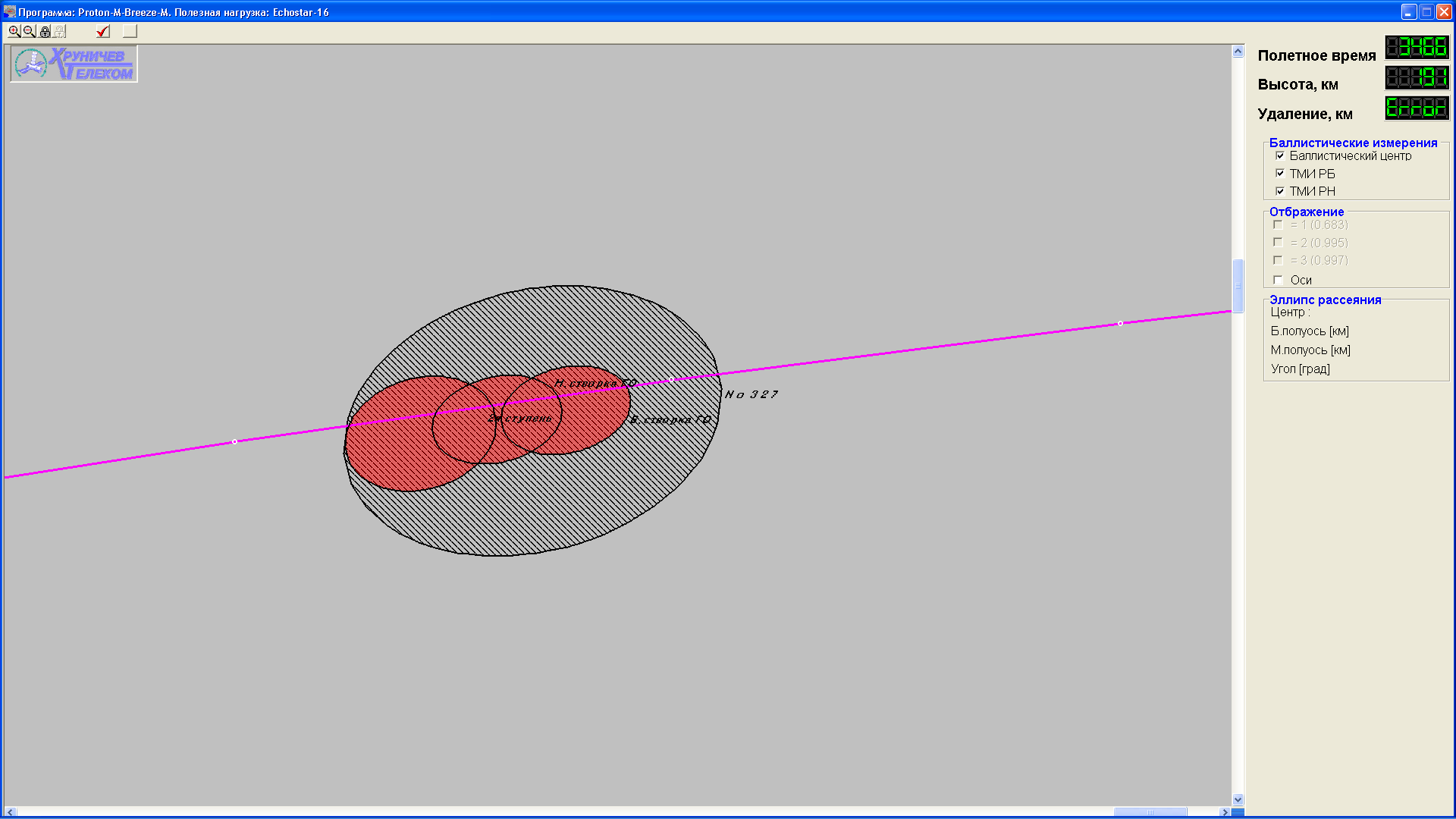Viewport: 1456px width, 819px height.
Task: Click the red checkmark toolbar button
Action: 103,31
